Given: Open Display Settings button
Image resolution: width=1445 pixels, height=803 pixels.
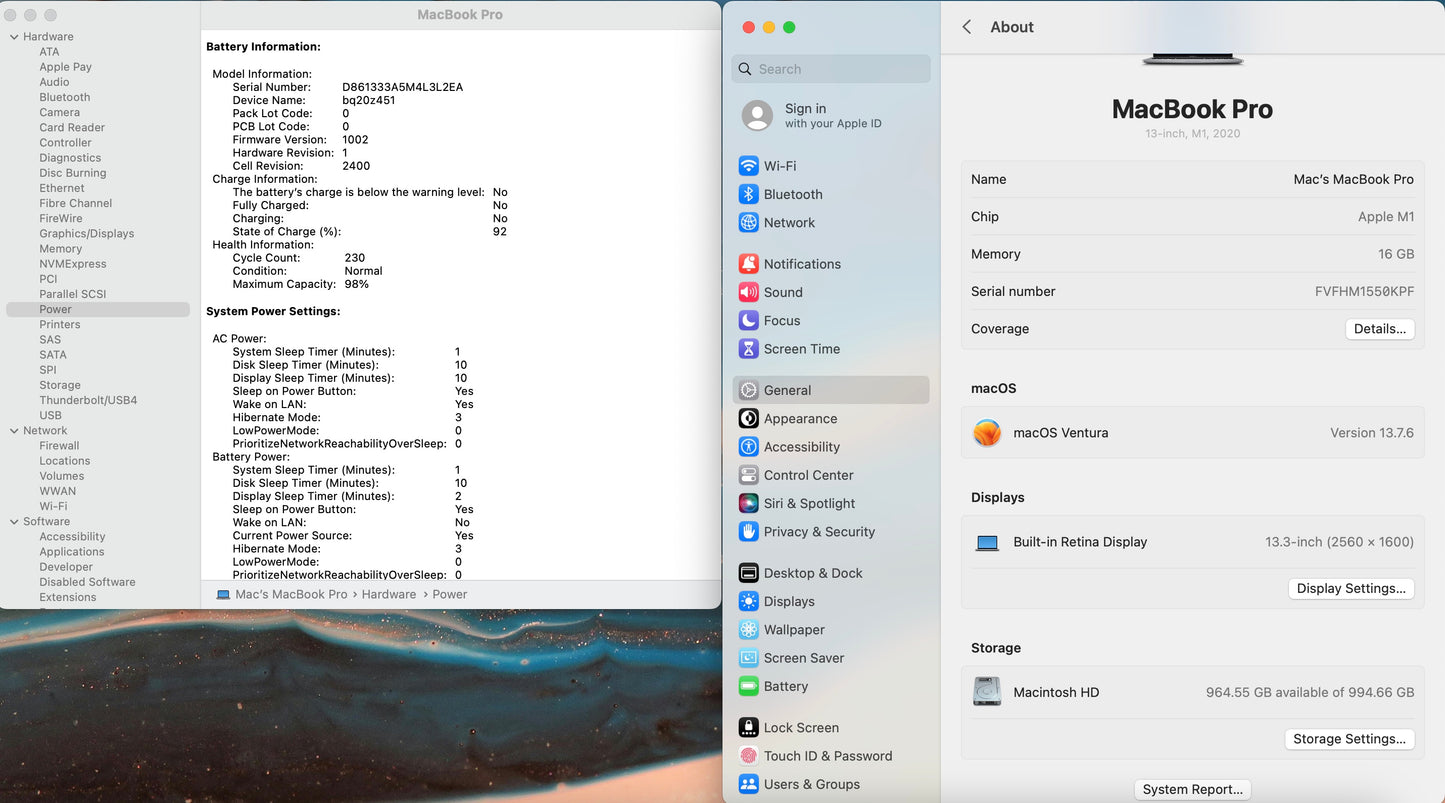Looking at the screenshot, I should (x=1350, y=589).
